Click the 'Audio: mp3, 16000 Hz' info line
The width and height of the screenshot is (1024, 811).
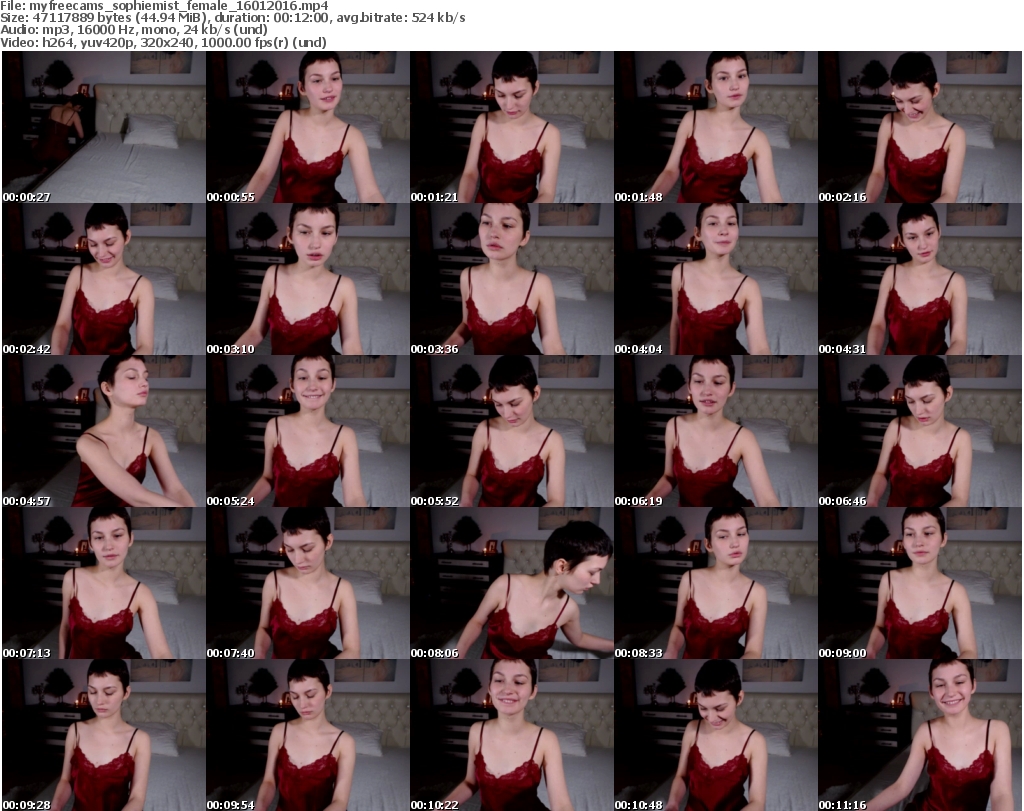click(x=134, y=30)
